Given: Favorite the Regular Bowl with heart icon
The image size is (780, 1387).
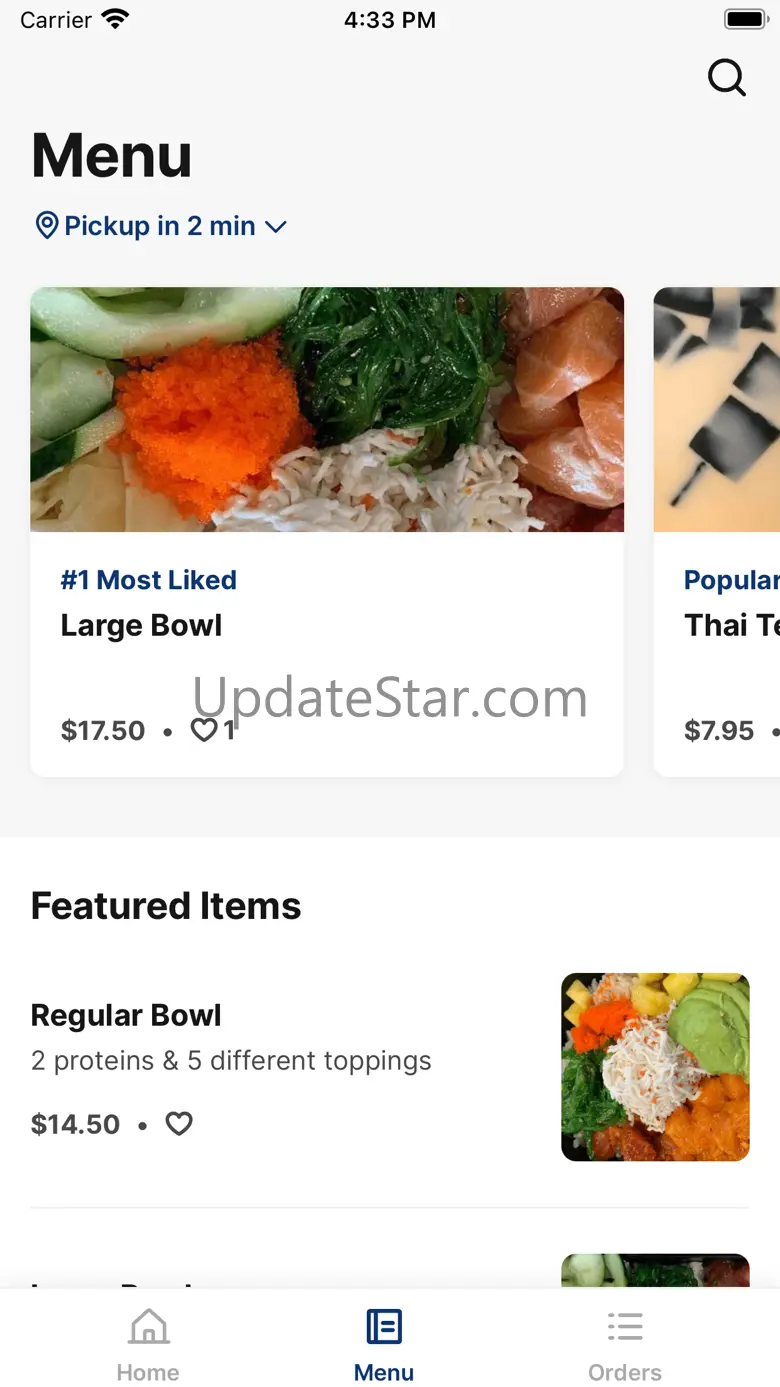Looking at the screenshot, I should coord(179,1124).
